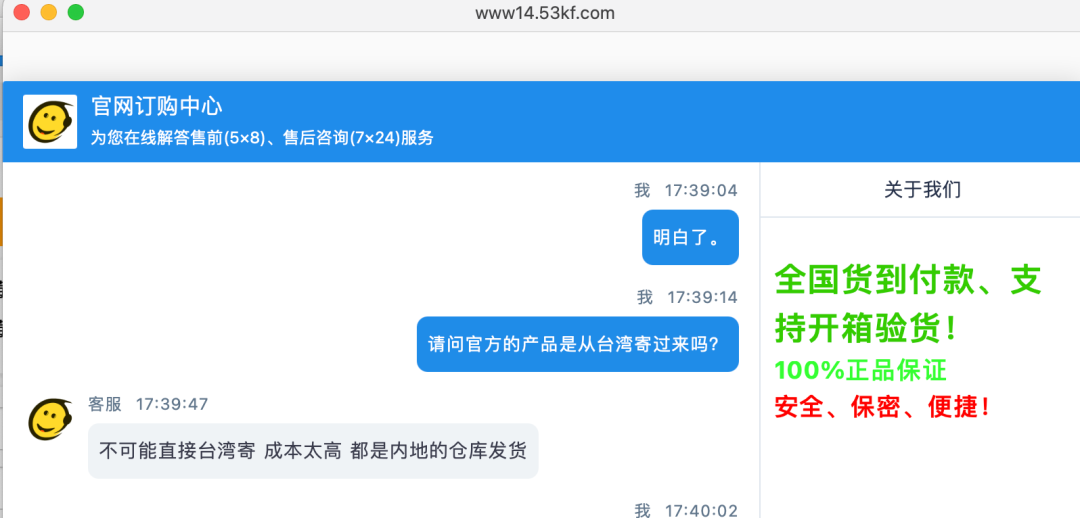Click the 100%正品保证 text
1080x518 pixels.
pos(860,371)
